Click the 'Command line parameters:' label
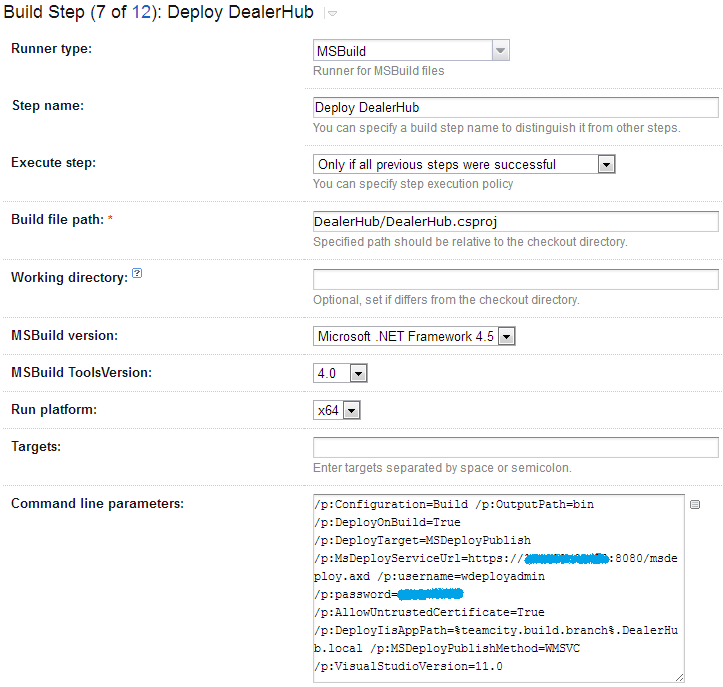 click(97, 503)
